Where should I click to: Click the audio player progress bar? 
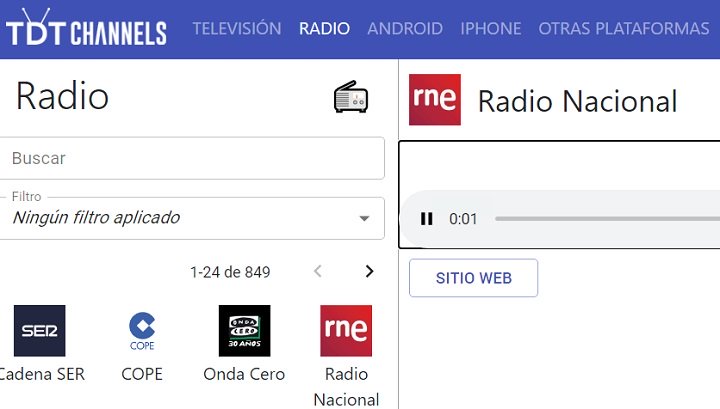click(607, 219)
